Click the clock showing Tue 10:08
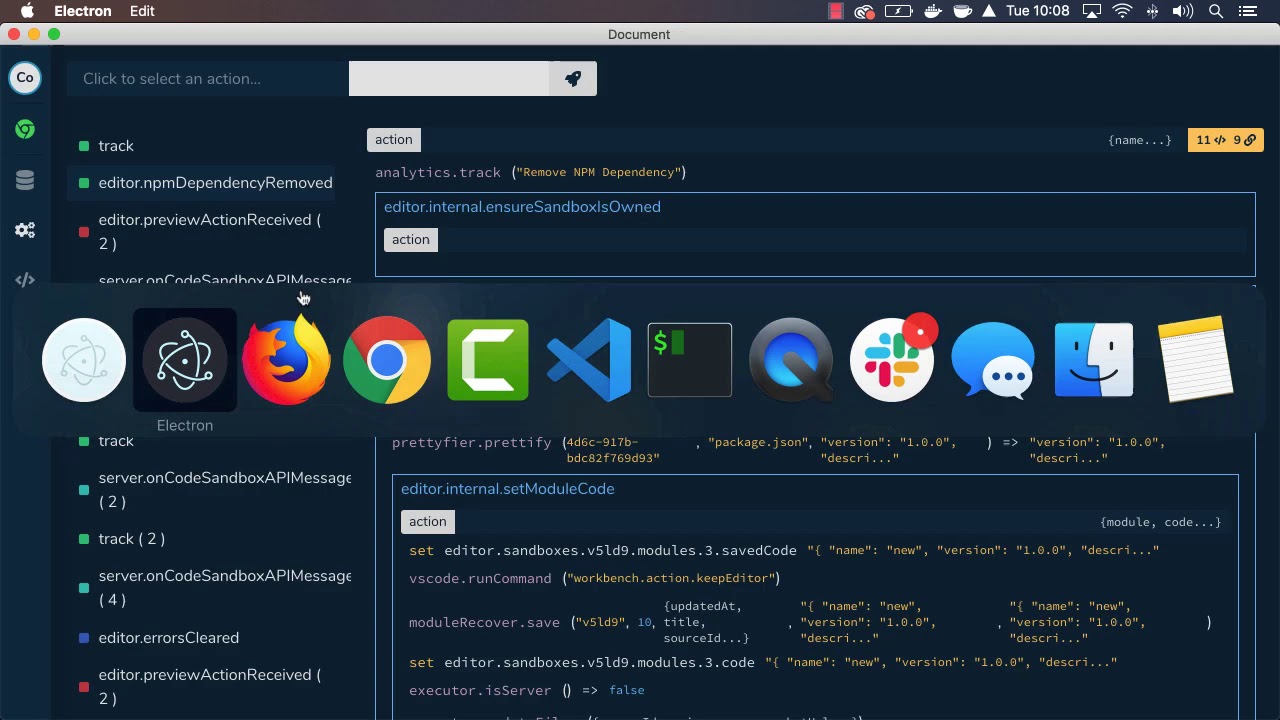The image size is (1280, 720). [1037, 11]
